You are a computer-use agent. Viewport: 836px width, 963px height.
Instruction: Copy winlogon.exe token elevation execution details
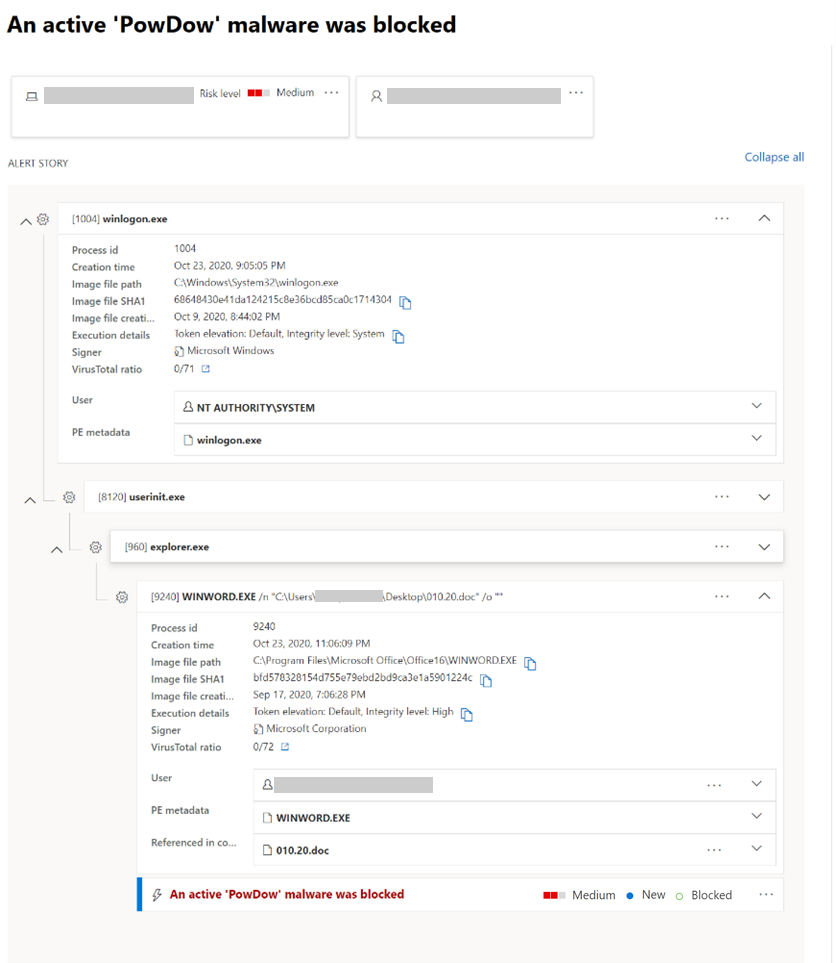397,335
